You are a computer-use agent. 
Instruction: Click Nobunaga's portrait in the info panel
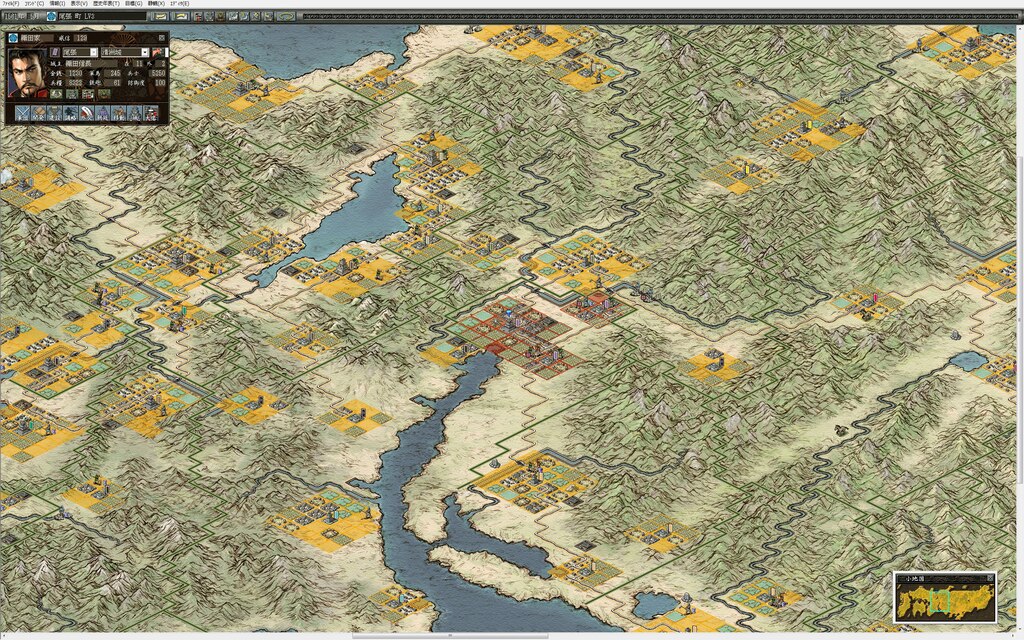(x=27, y=72)
